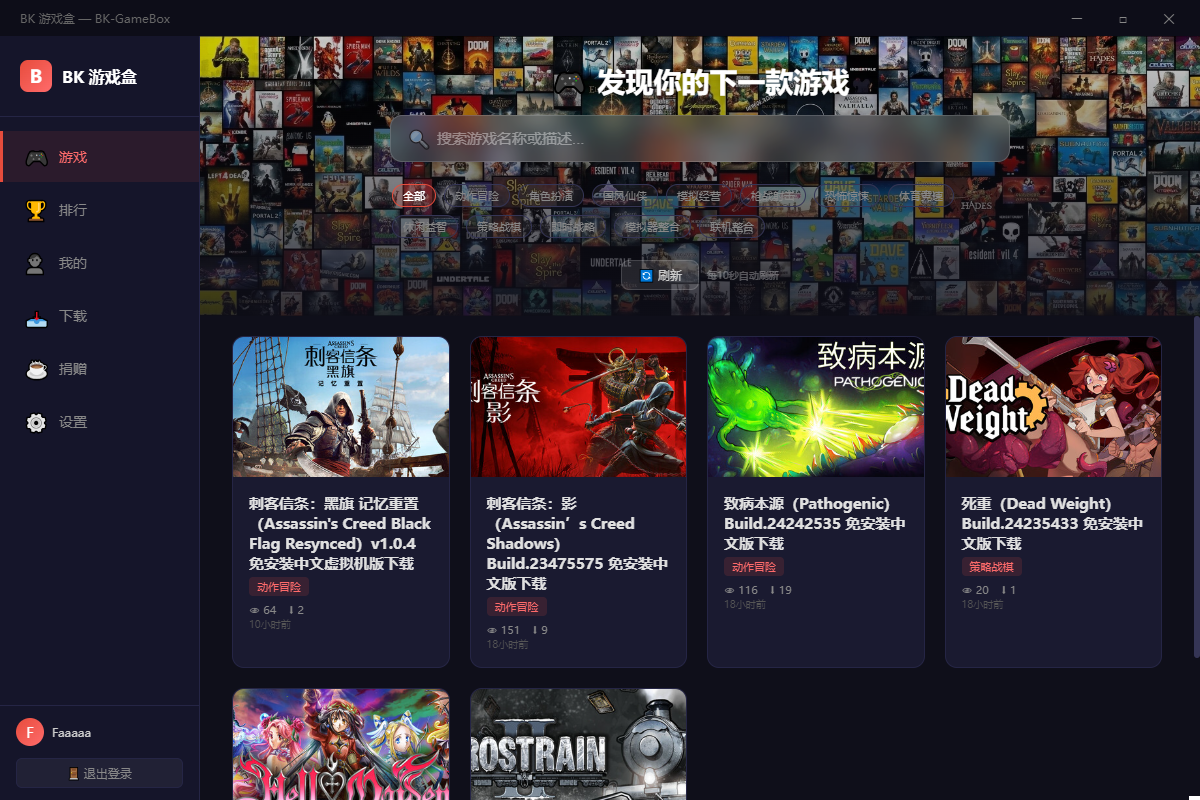Image resolution: width=1200 pixels, height=800 pixels.
Task: Click the 退出登录 logout button
Action: 99,773
